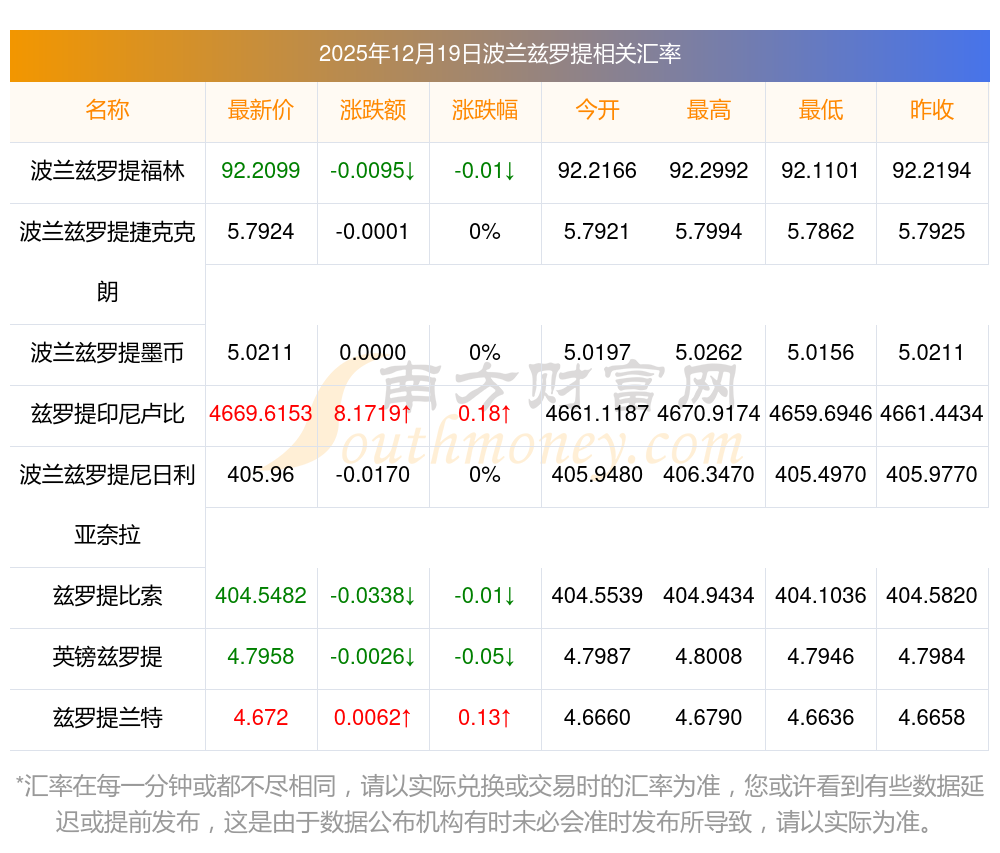Open the 波兰兹罗提福林 row name
This screenshot has height=853, width=1000.
tap(107, 171)
